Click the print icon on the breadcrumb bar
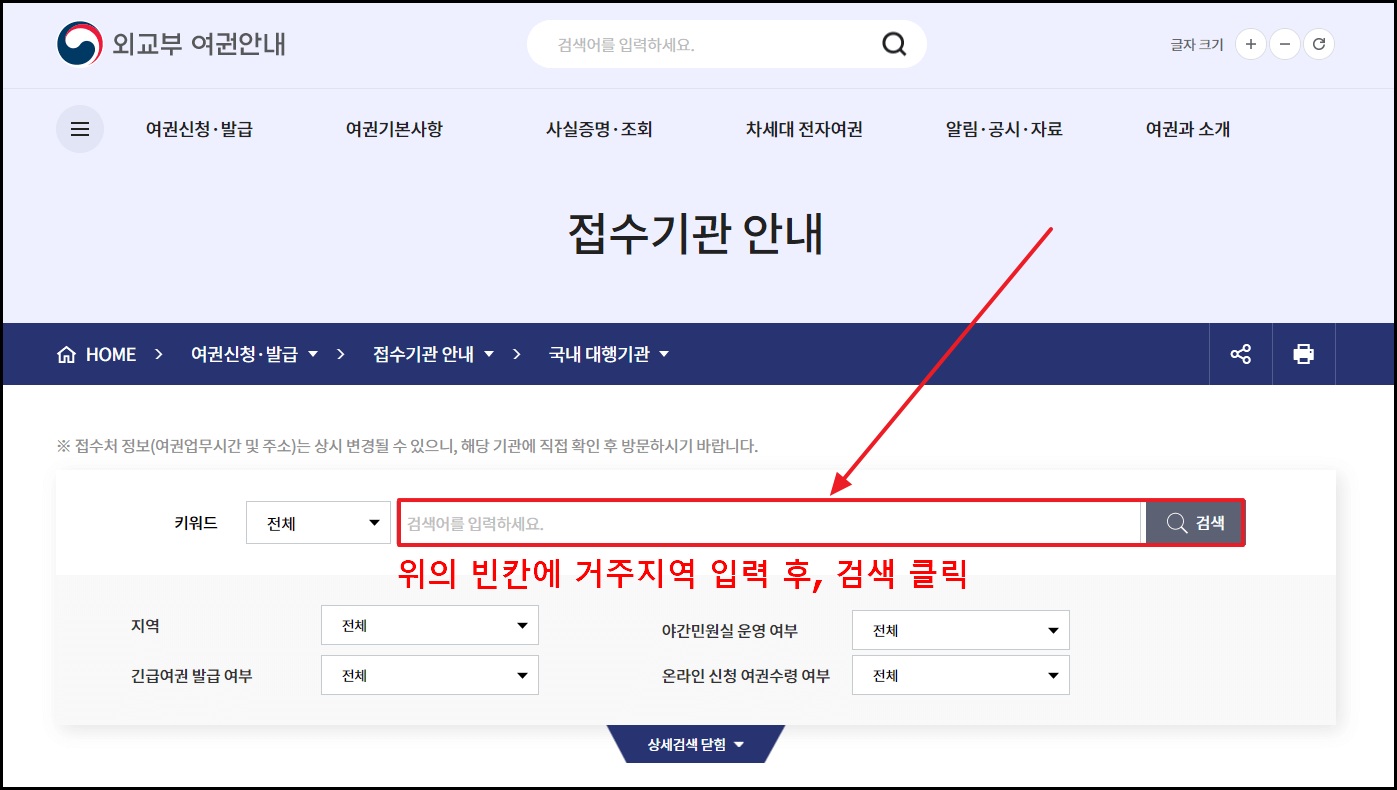The image size is (1397, 790). point(1304,354)
